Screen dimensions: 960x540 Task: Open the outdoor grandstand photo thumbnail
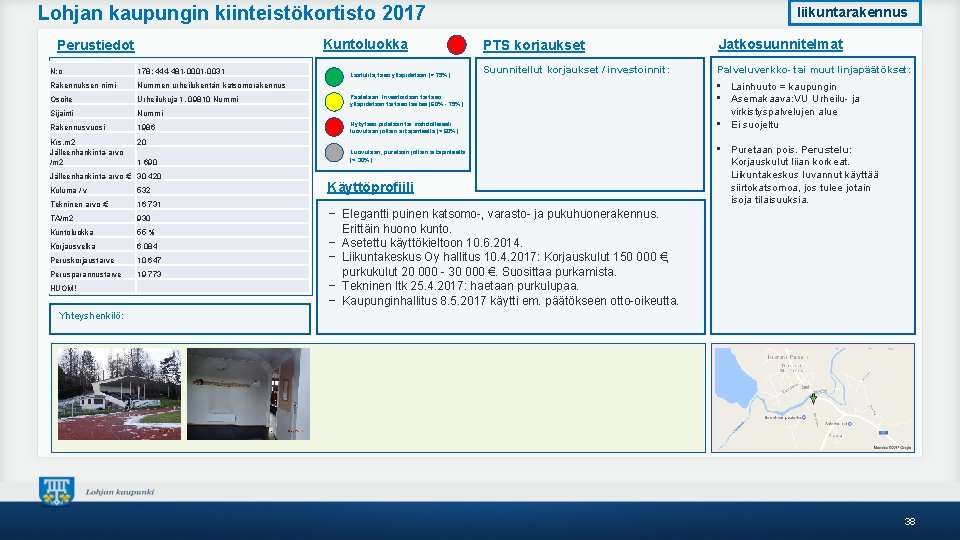tap(119, 394)
